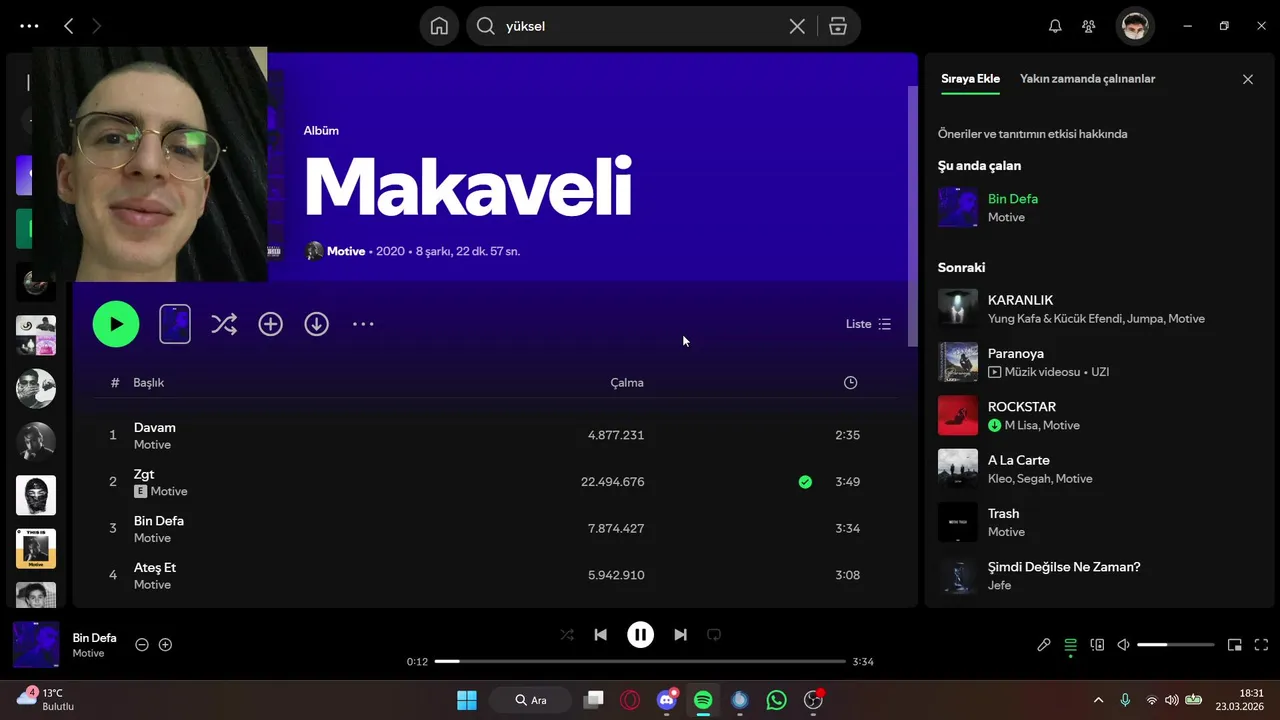The width and height of the screenshot is (1280, 720).
Task: Toggle the queue view icon
Action: pos(1070,645)
